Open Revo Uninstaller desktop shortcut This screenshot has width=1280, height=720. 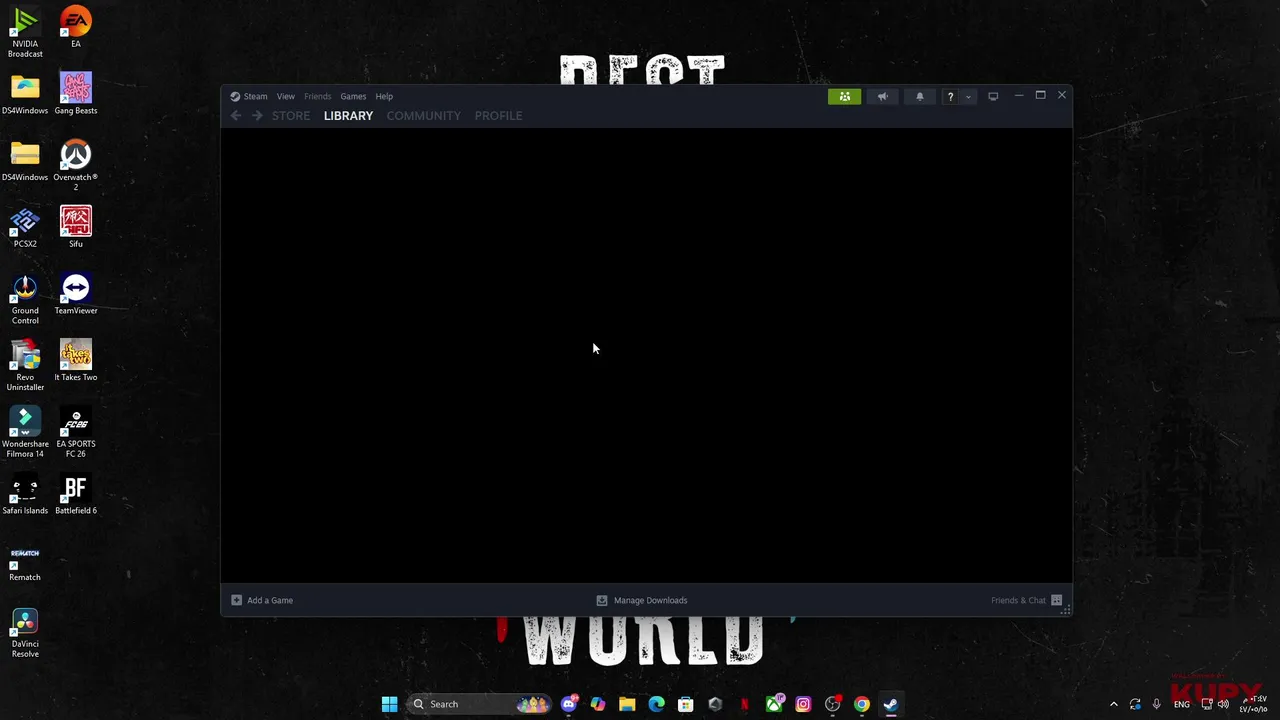(x=25, y=365)
